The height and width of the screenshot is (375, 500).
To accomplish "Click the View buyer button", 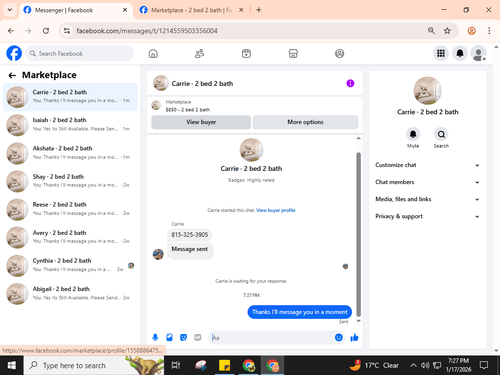I will (201, 122).
